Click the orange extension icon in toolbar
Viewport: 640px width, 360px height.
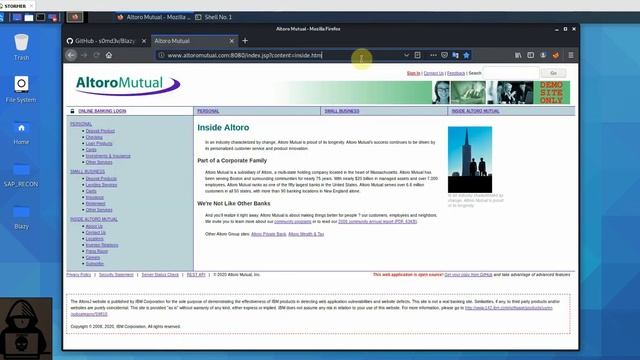(x=556, y=55)
